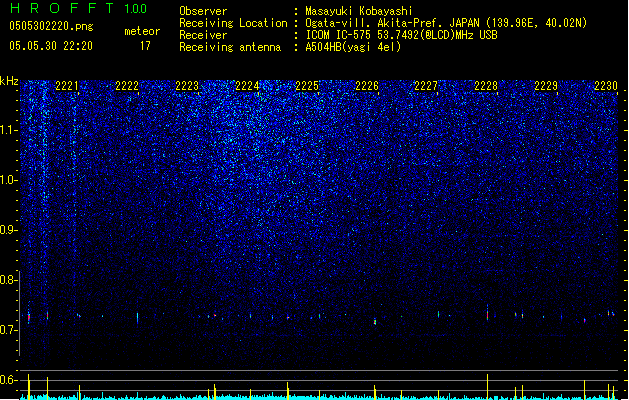Click the 'Receiver' field label
Screen dimensions: 629x400
tap(203, 35)
